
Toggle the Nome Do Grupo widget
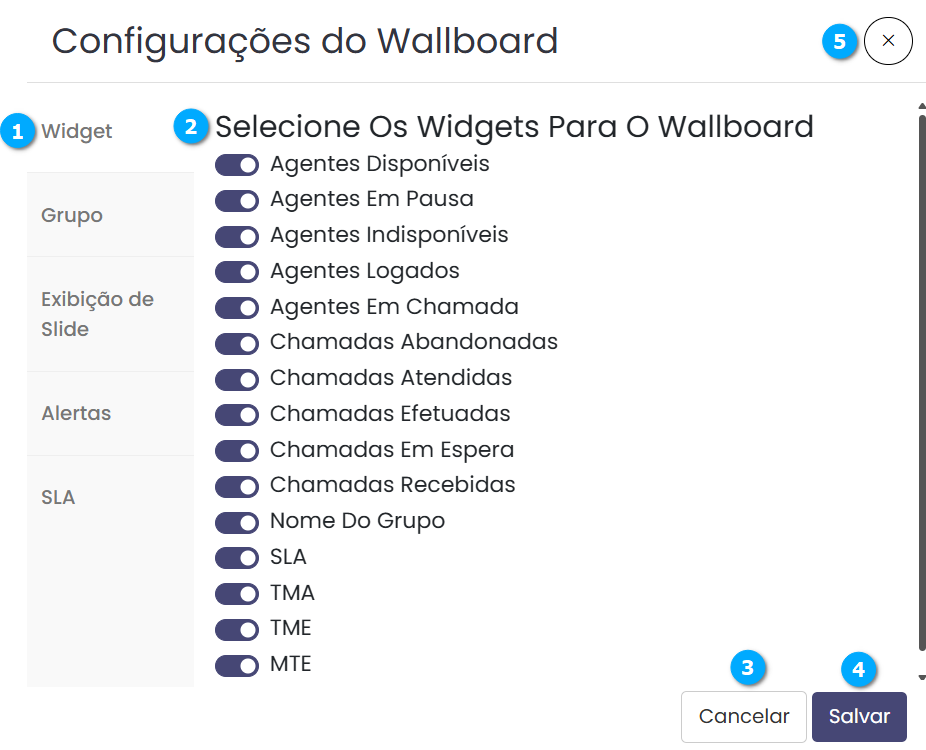[x=237, y=522]
